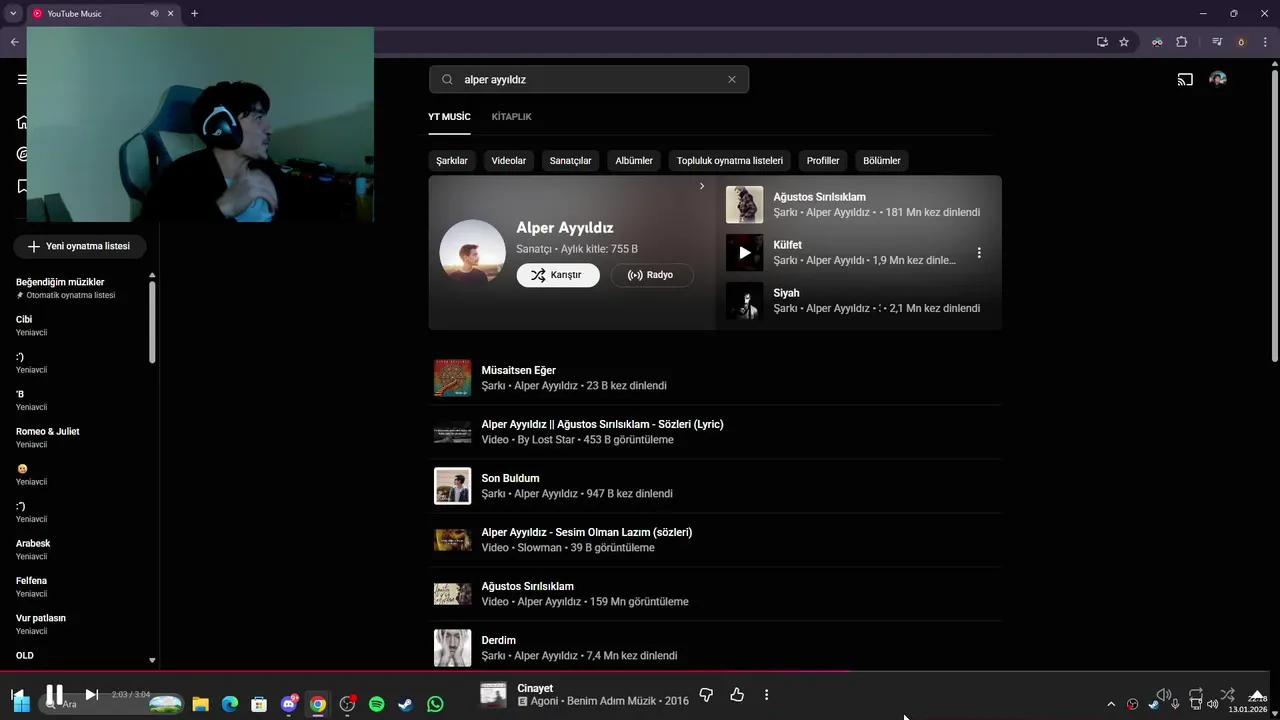Open the Arabesk playlist
The height and width of the screenshot is (720, 1280).
(33, 544)
